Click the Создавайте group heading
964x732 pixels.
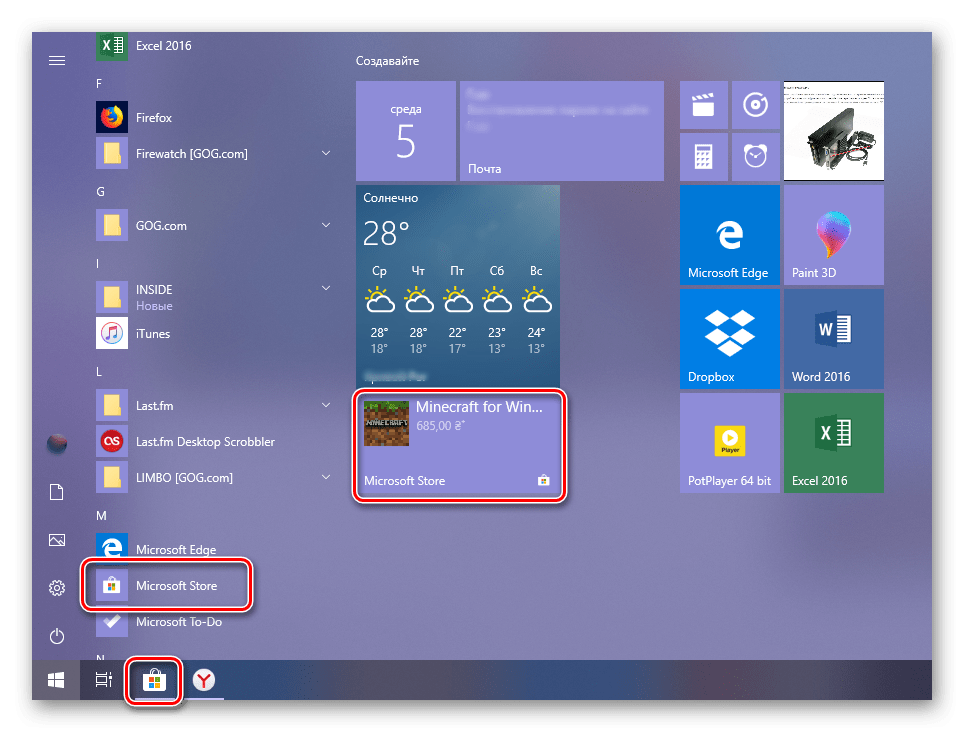coord(387,61)
